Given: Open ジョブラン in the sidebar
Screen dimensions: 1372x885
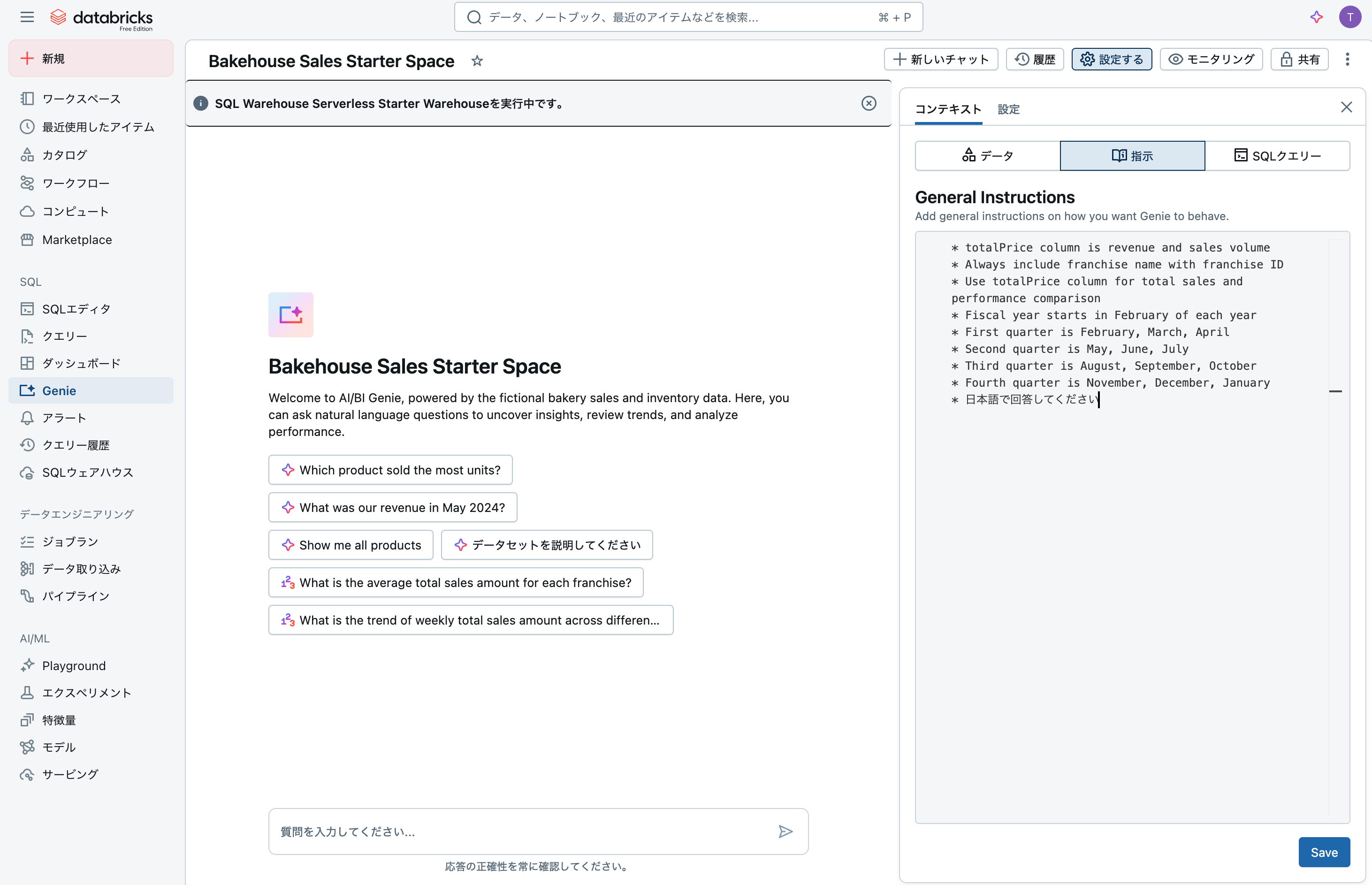Looking at the screenshot, I should pos(91,542).
